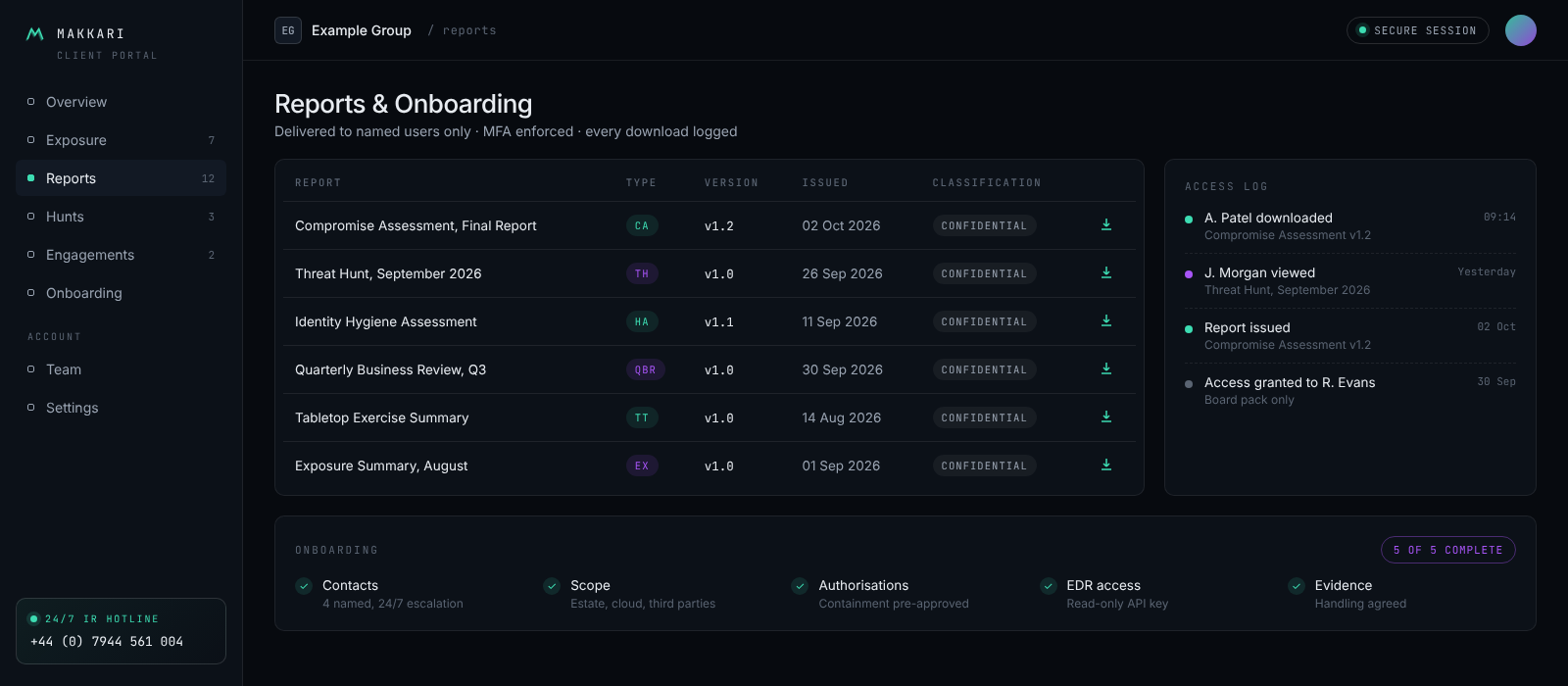Image resolution: width=1568 pixels, height=686 pixels.
Task: Click the QBR type badge
Action: click(x=646, y=369)
